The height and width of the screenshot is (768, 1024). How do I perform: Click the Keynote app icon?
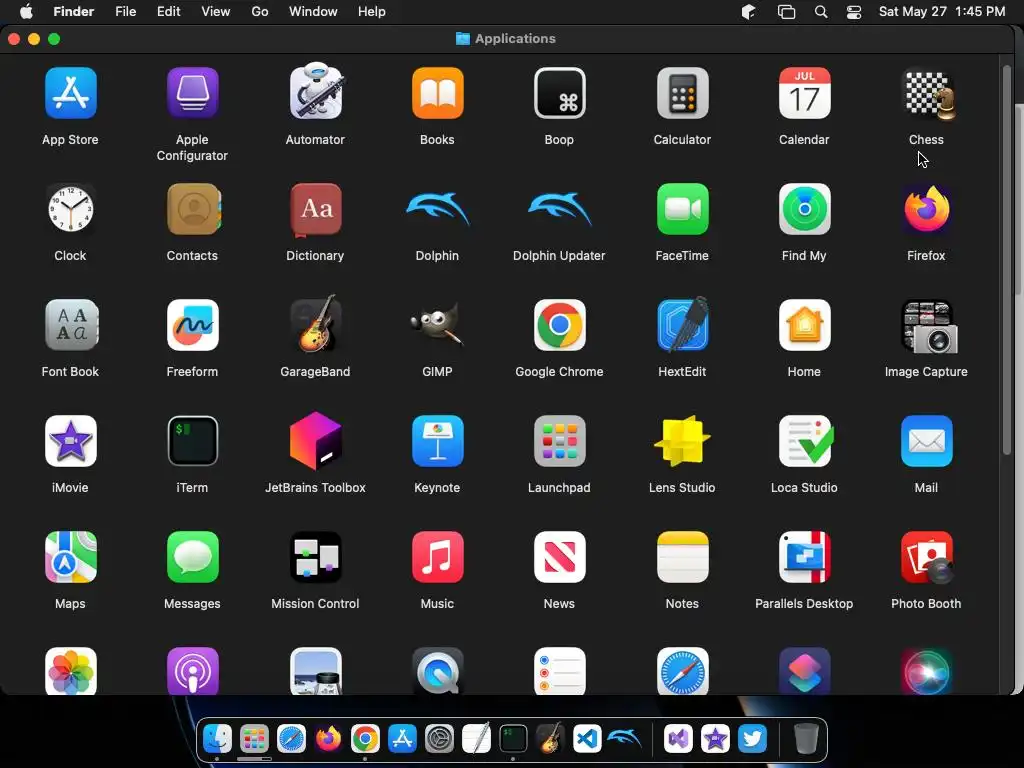[438, 441]
